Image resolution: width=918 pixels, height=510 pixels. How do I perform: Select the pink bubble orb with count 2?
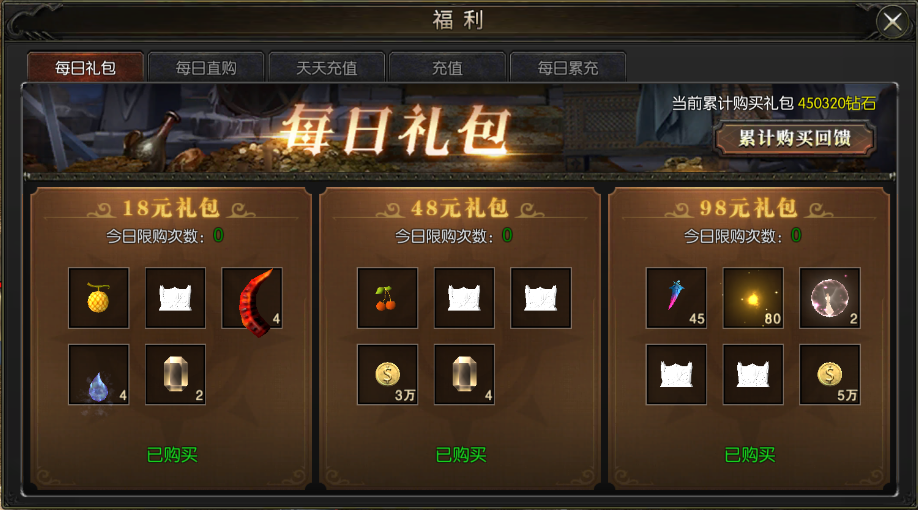pos(830,298)
